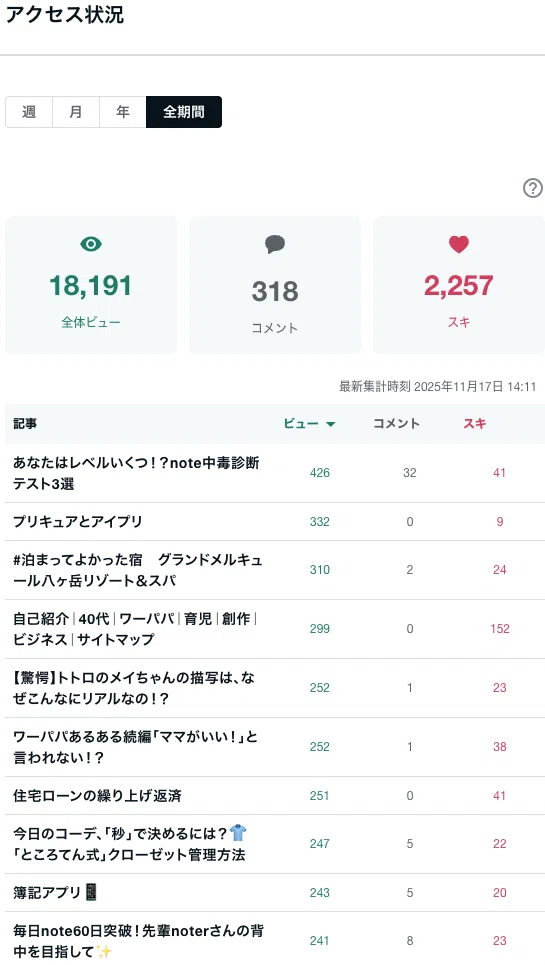Viewport: 545px width, 965px height.
Task: Sort by the スキ column header
Action: 475,423
